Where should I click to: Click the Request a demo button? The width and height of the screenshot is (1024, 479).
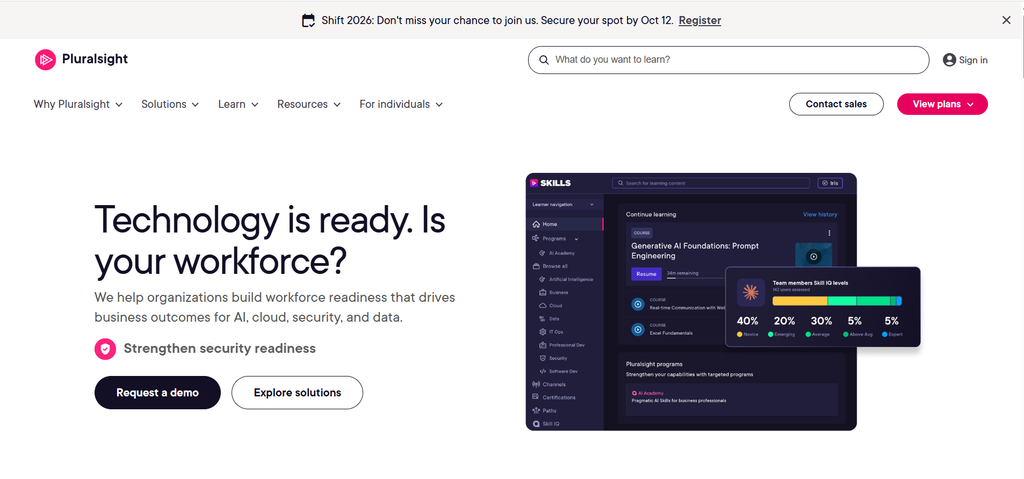click(x=157, y=393)
